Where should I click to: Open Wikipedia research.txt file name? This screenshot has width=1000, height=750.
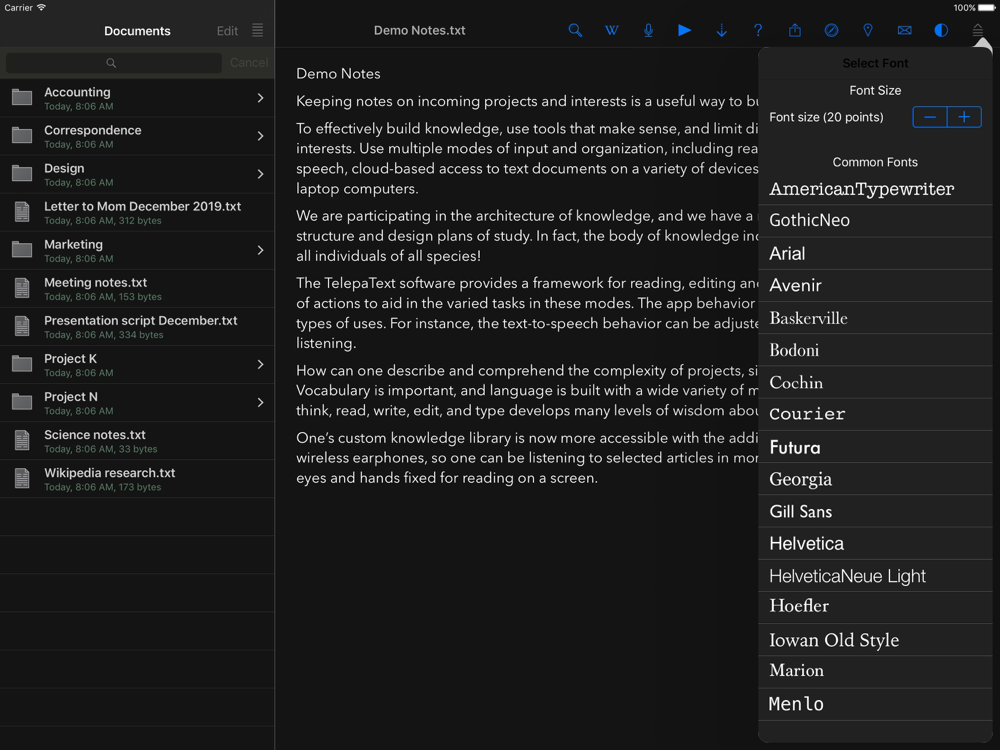click(110, 473)
